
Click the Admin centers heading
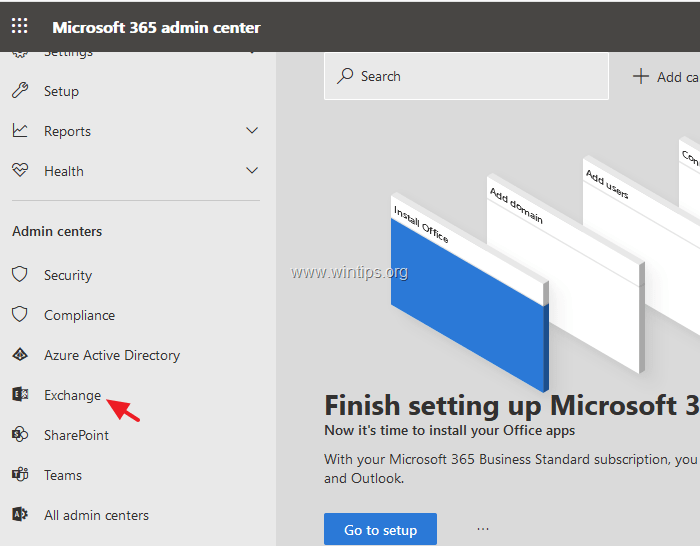click(x=57, y=231)
